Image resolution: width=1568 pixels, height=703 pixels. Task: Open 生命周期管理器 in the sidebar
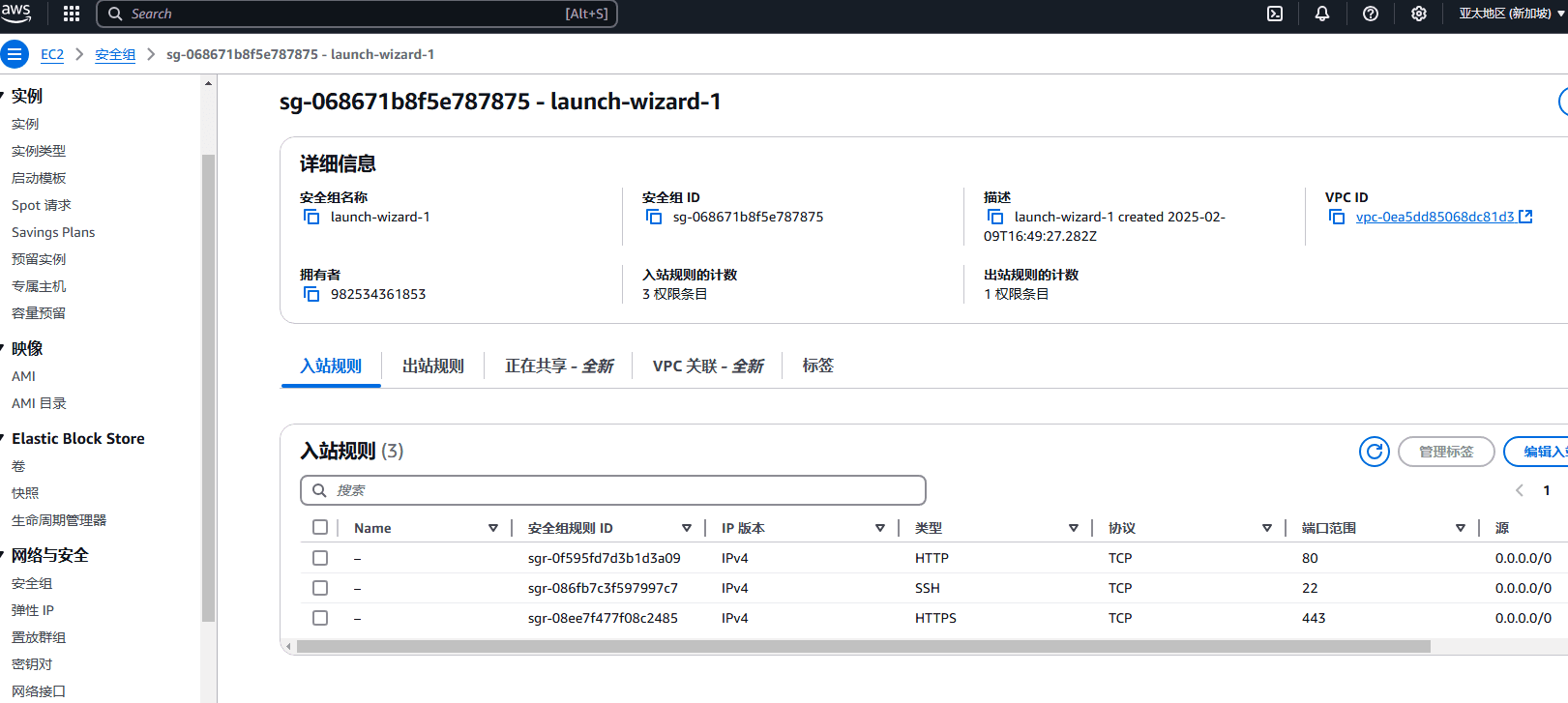click(59, 520)
